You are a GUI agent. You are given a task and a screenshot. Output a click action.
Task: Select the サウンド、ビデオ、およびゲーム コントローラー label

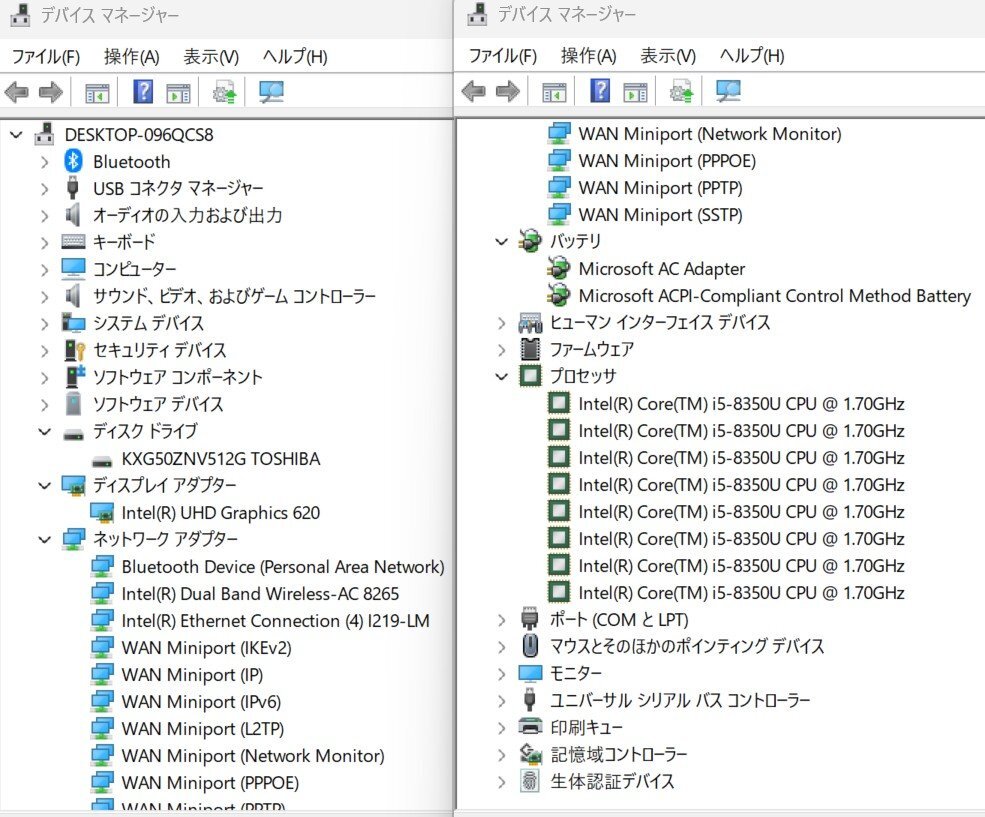pyautogui.click(x=234, y=296)
